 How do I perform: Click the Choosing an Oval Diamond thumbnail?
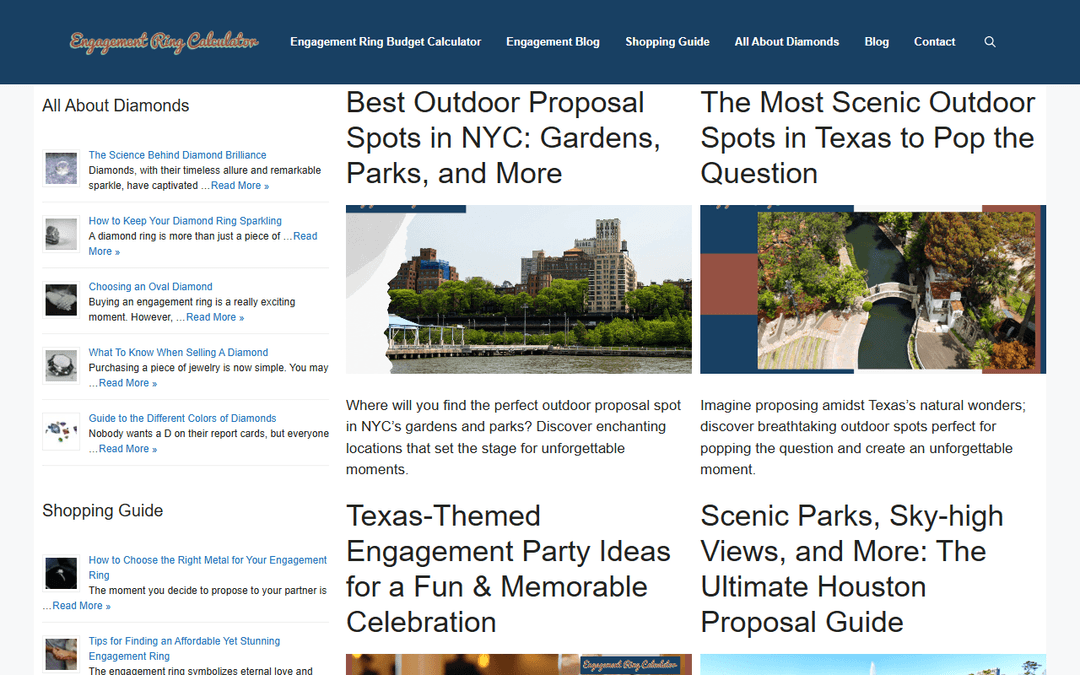(61, 300)
